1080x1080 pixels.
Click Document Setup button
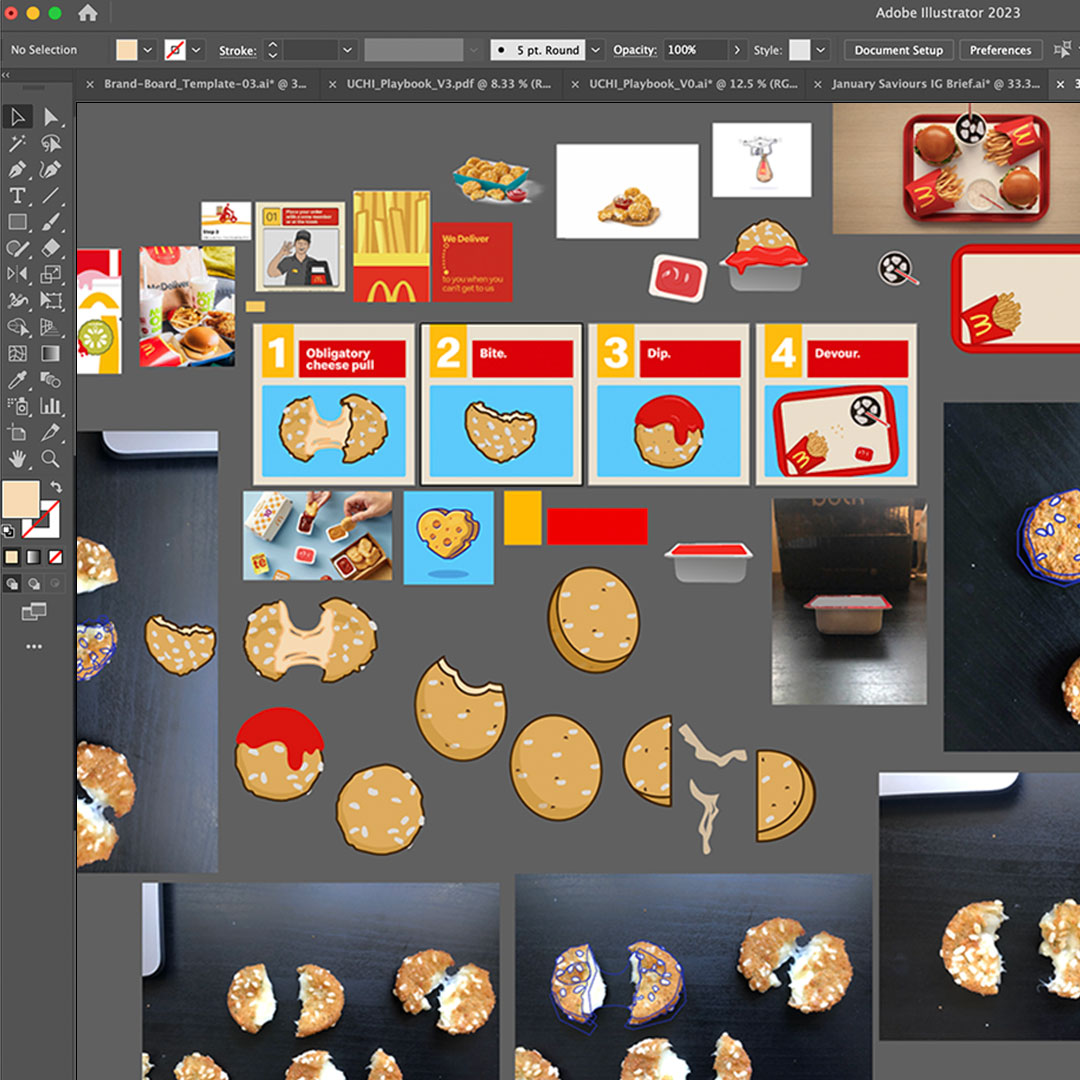[x=898, y=50]
